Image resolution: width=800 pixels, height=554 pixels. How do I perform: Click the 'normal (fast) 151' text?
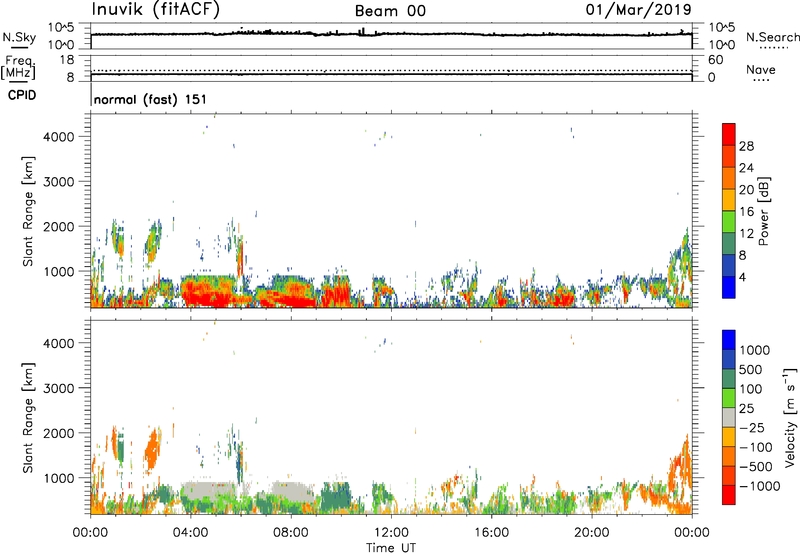pos(150,99)
